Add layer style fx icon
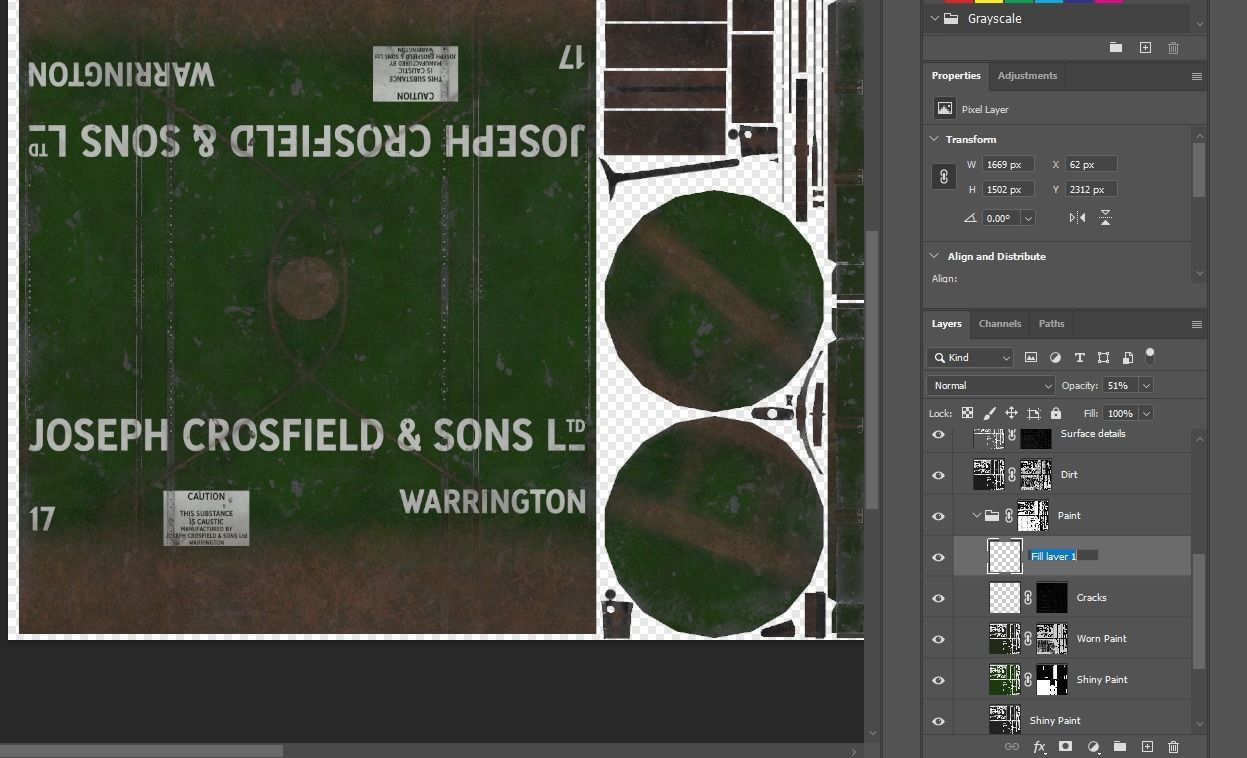This screenshot has height=758, width=1247. tap(1039, 747)
